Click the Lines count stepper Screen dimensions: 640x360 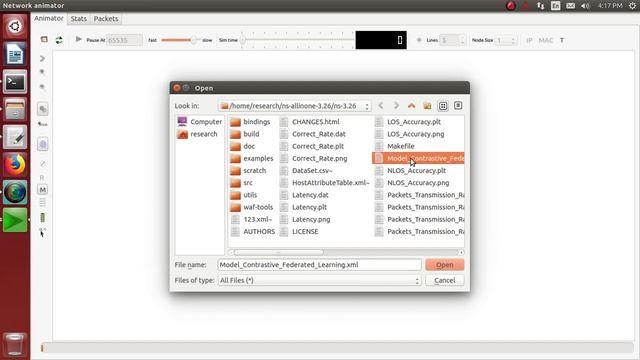(x=452, y=40)
